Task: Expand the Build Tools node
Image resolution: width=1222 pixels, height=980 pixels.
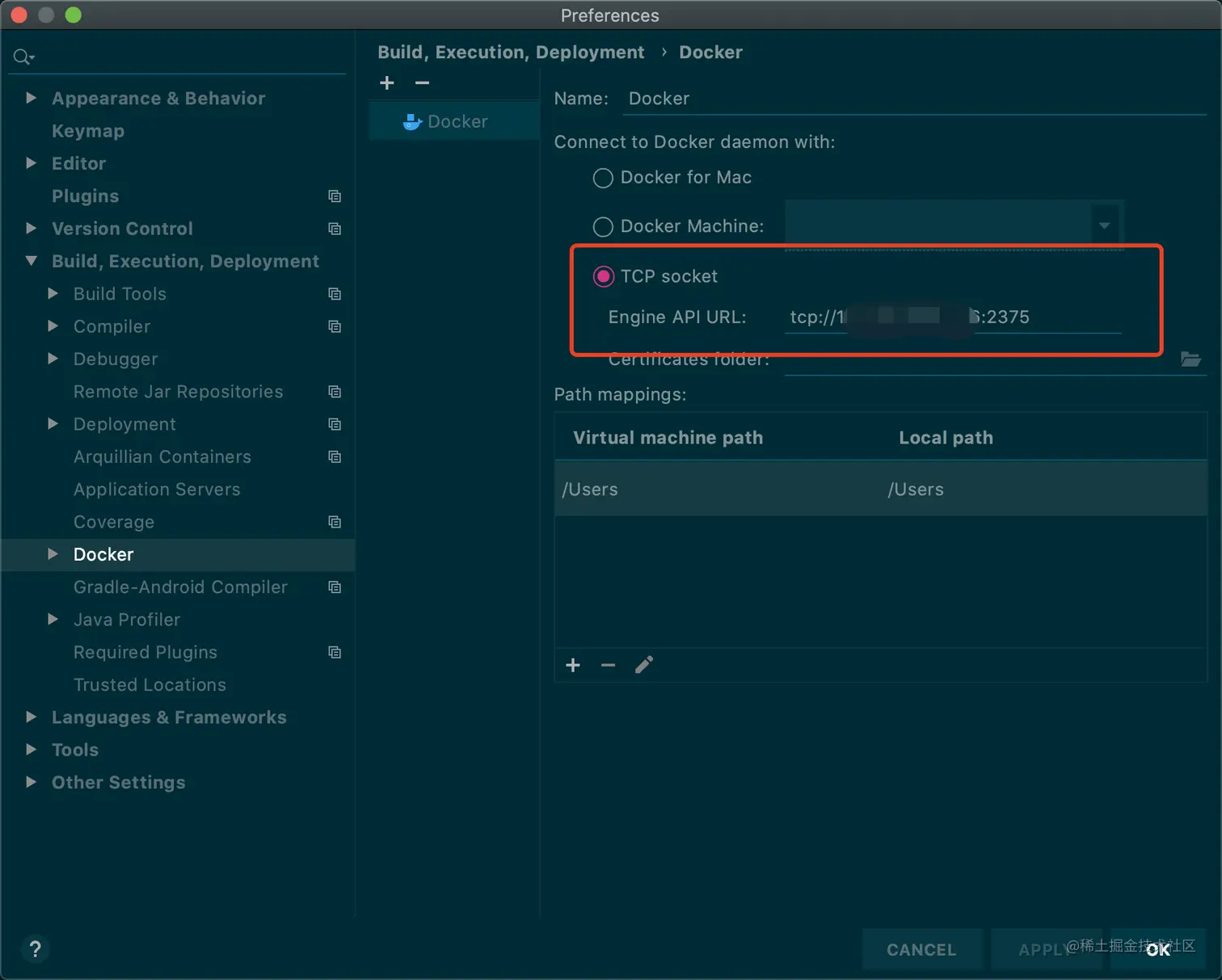Action: 53,293
